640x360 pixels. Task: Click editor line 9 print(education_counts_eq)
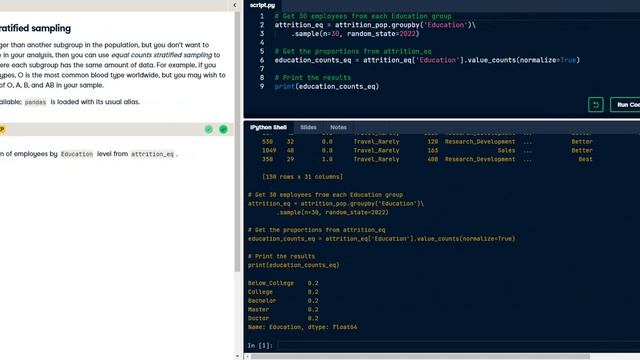pos(327,86)
